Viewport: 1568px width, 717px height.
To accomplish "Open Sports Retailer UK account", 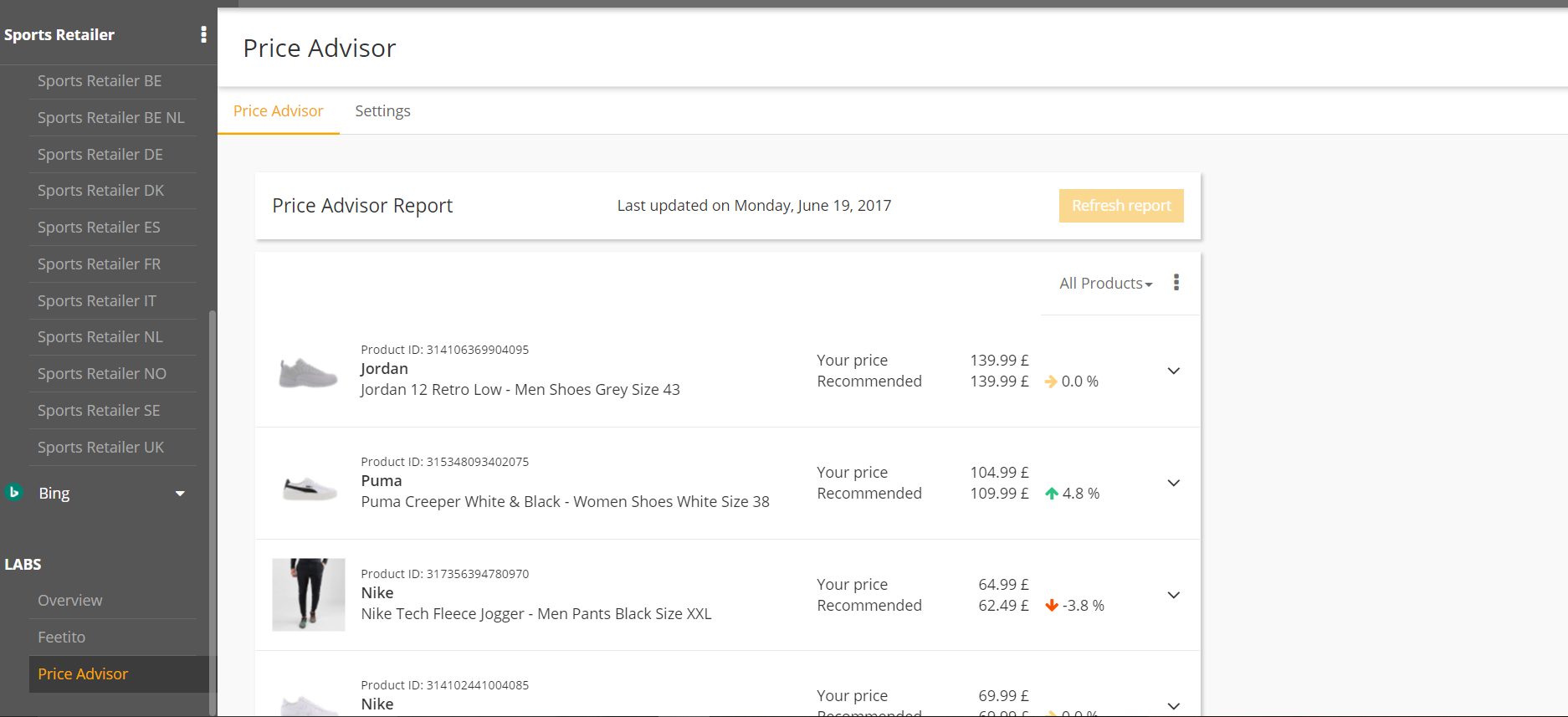I will click(x=100, y=448).
